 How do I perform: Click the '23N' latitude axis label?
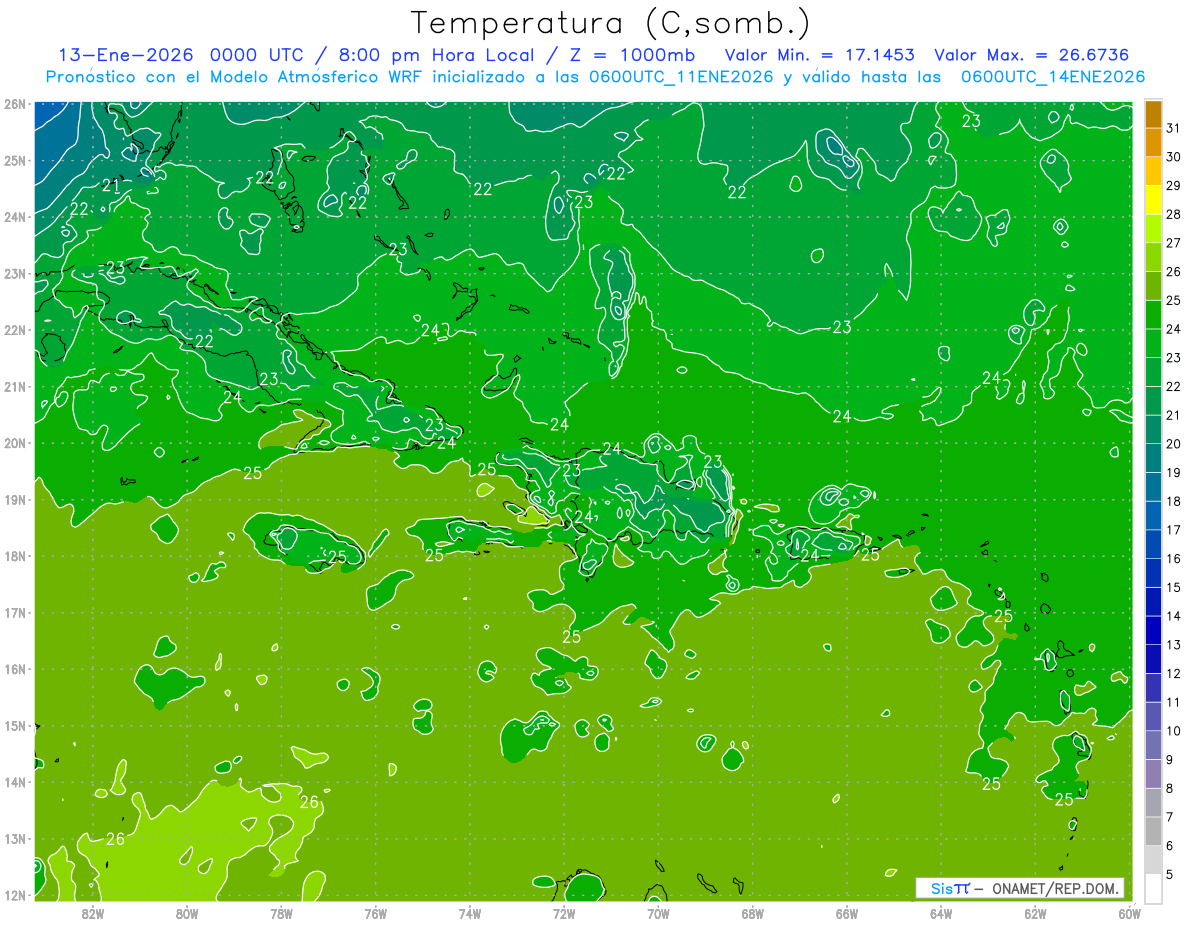(x=15, y=274)
